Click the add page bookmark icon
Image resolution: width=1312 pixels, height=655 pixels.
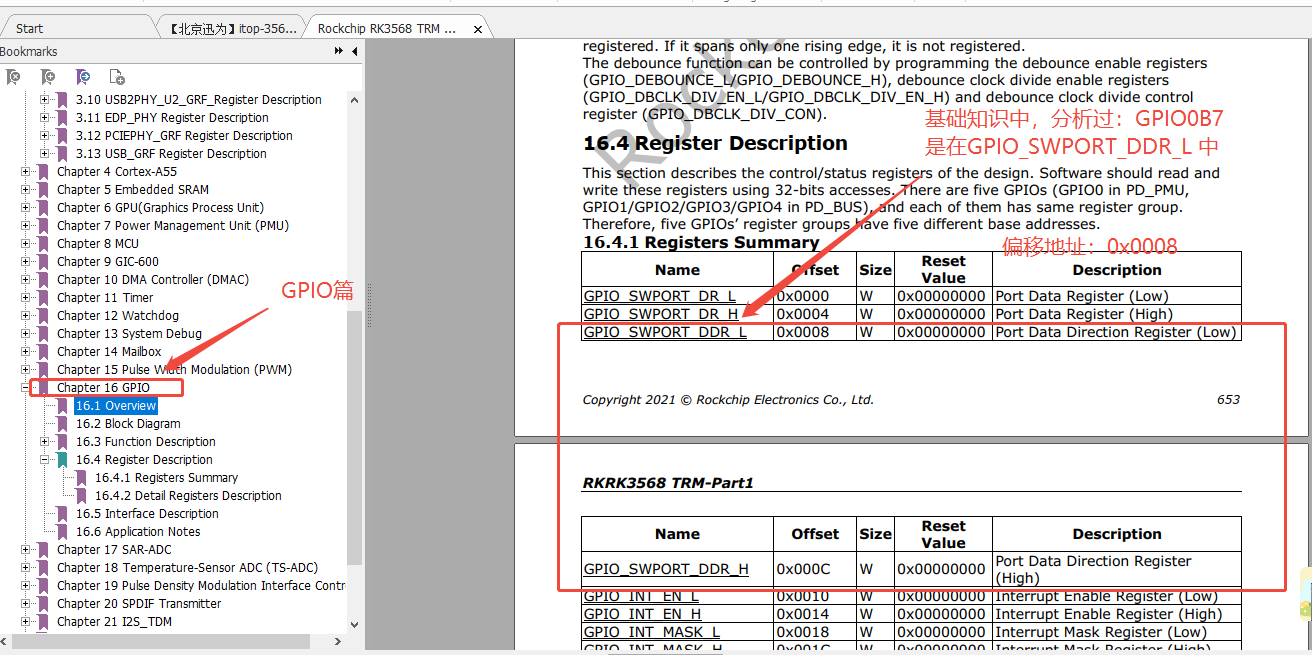tap(117, 76)
